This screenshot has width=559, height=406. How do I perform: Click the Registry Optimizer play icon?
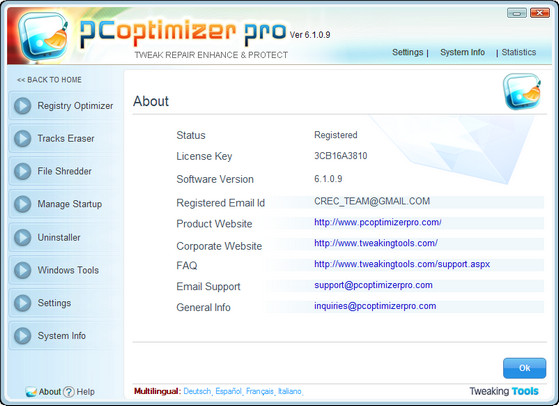(22, 106)
